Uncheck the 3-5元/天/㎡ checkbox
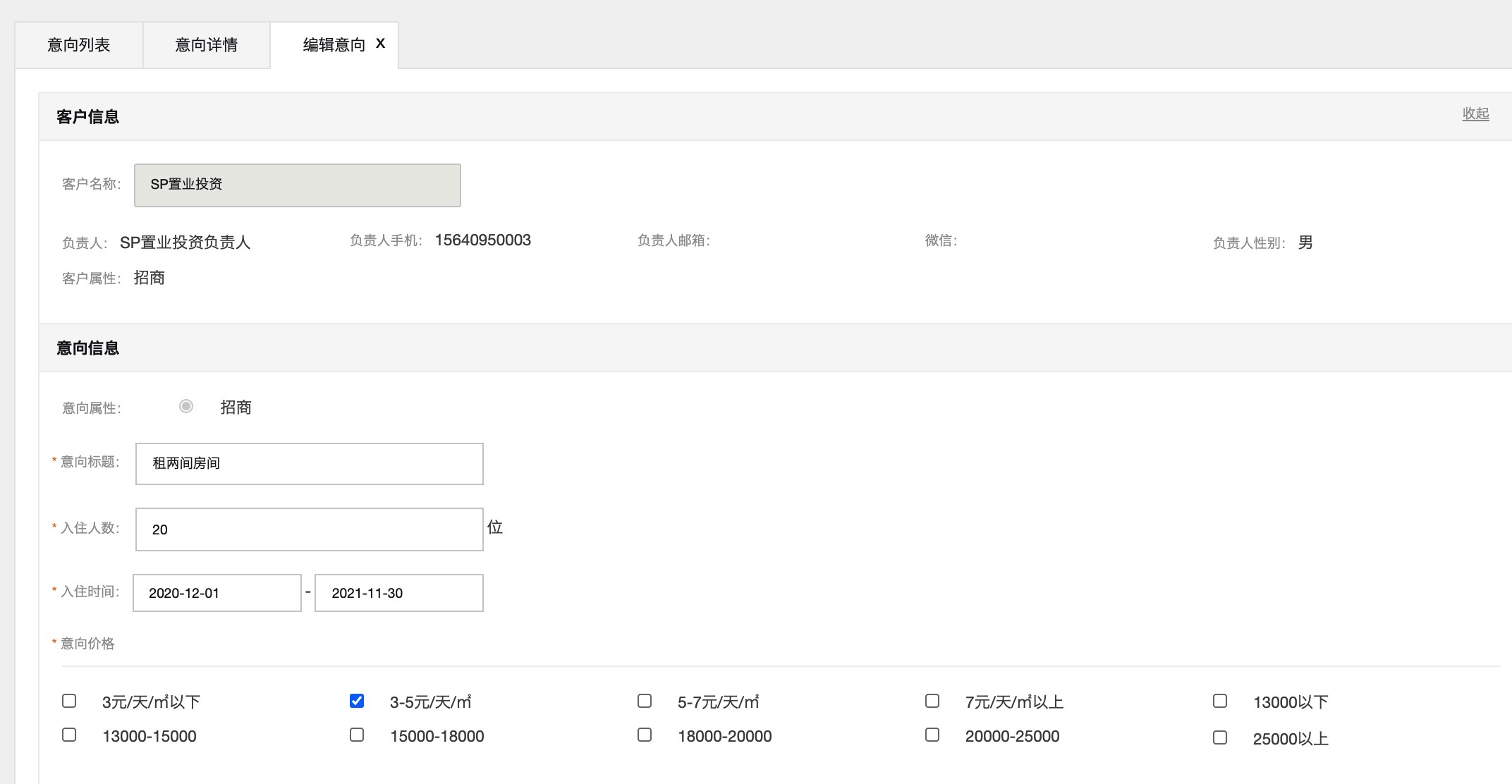Screen dimensions: 1512x784 (357, 701)
